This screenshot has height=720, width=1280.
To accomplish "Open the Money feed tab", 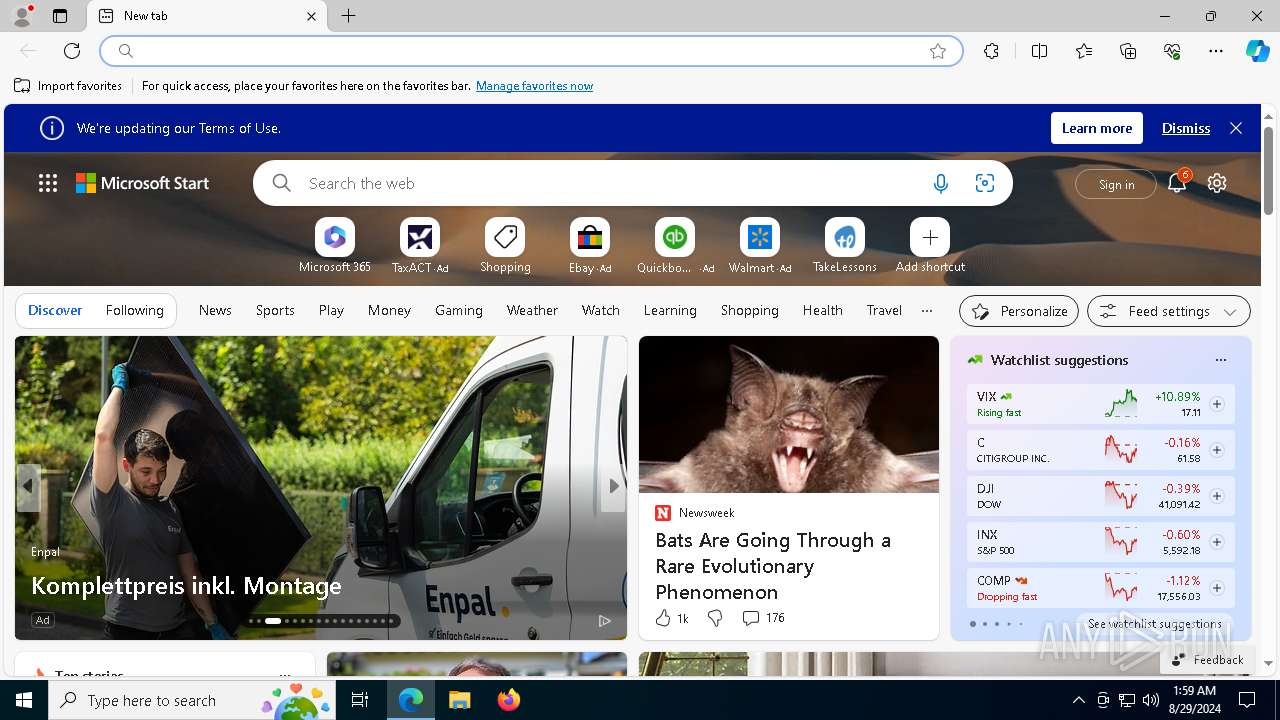I will click(389, 310).
